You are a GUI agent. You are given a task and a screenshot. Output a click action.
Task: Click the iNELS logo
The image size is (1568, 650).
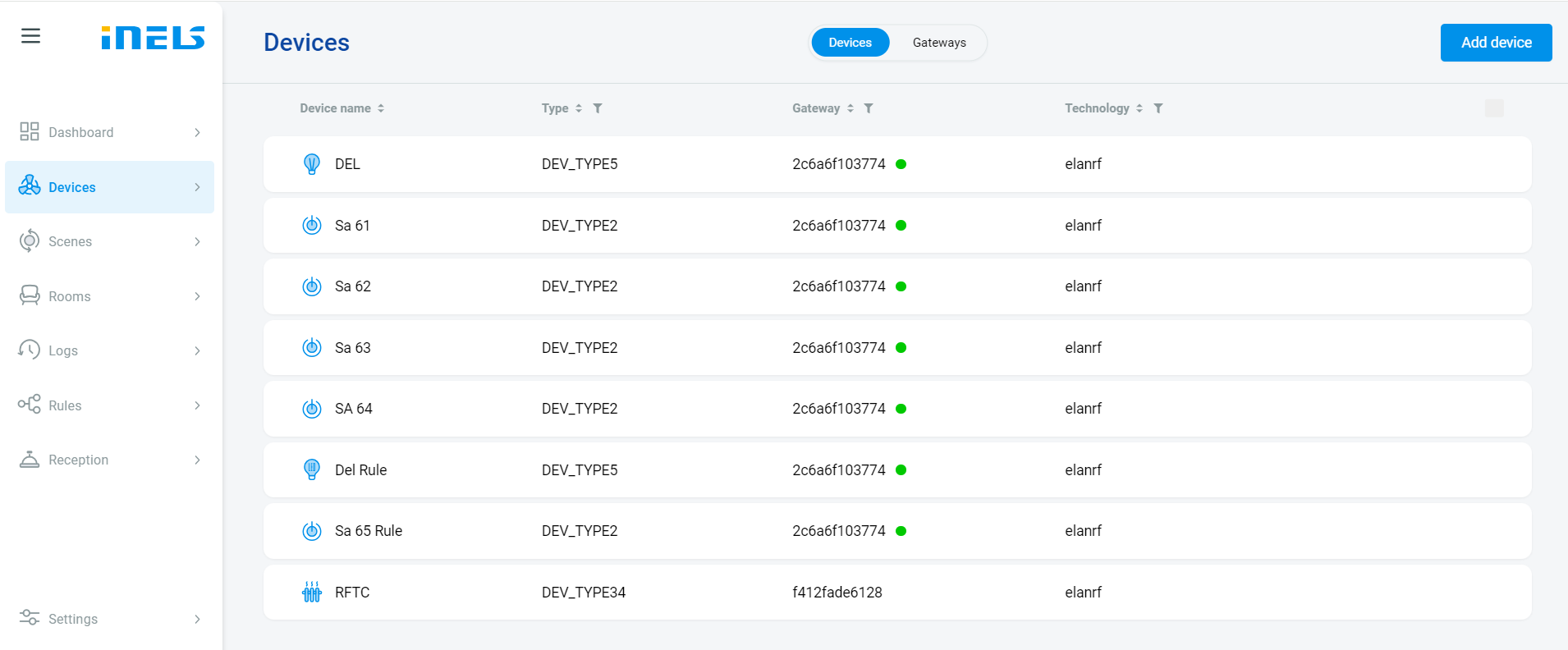[153, 38]
